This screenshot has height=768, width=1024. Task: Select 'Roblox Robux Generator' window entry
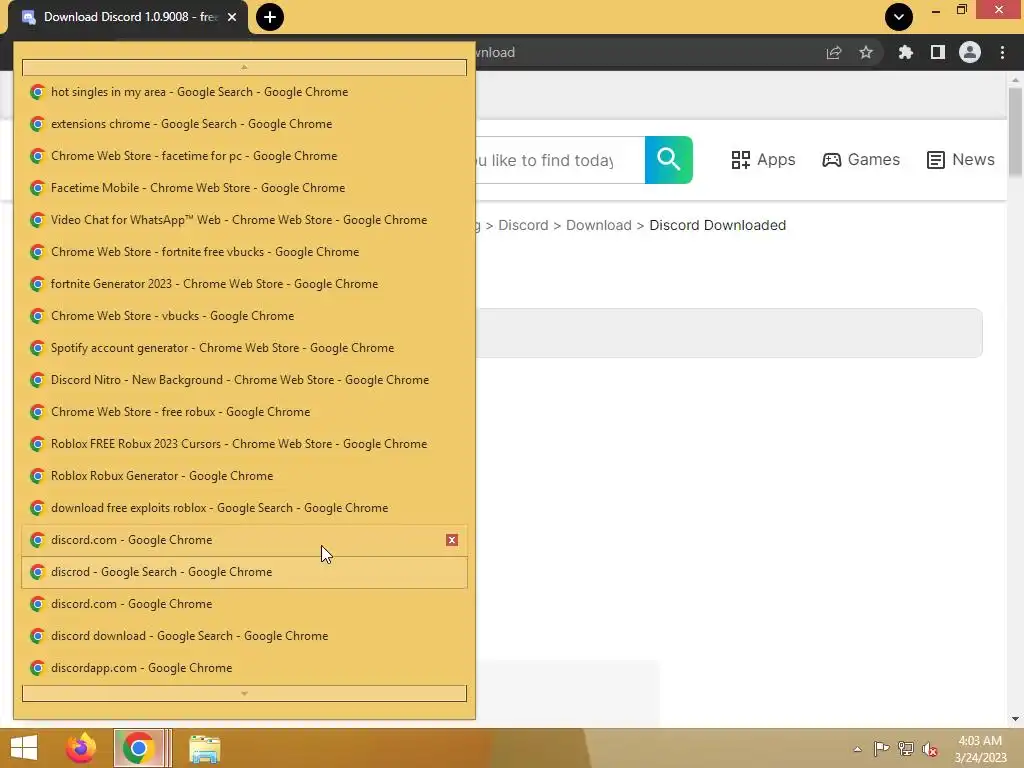pos(244,476)
